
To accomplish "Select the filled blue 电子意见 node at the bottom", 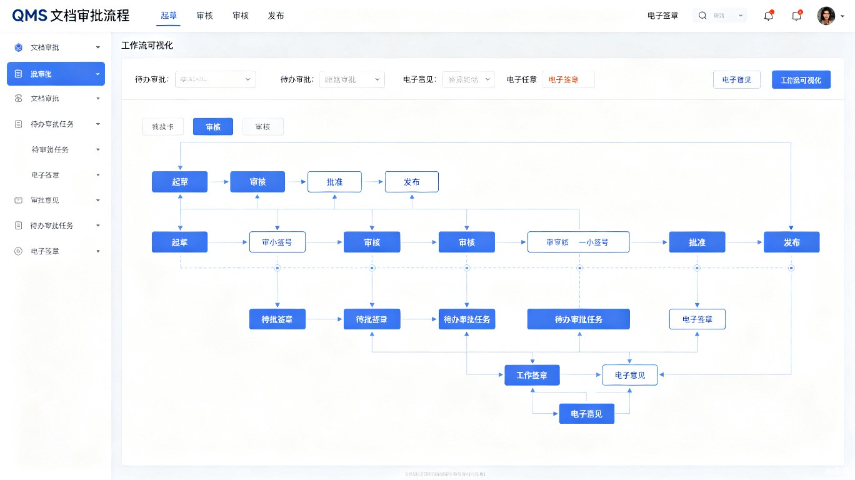I will click(587, 414).
